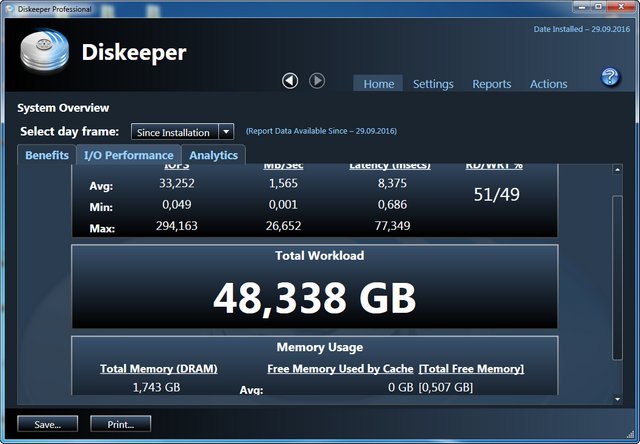This screenshot has width=640, height=444.
Task: Click the forward navigation arrow
Action: click(x=316, y=81)
